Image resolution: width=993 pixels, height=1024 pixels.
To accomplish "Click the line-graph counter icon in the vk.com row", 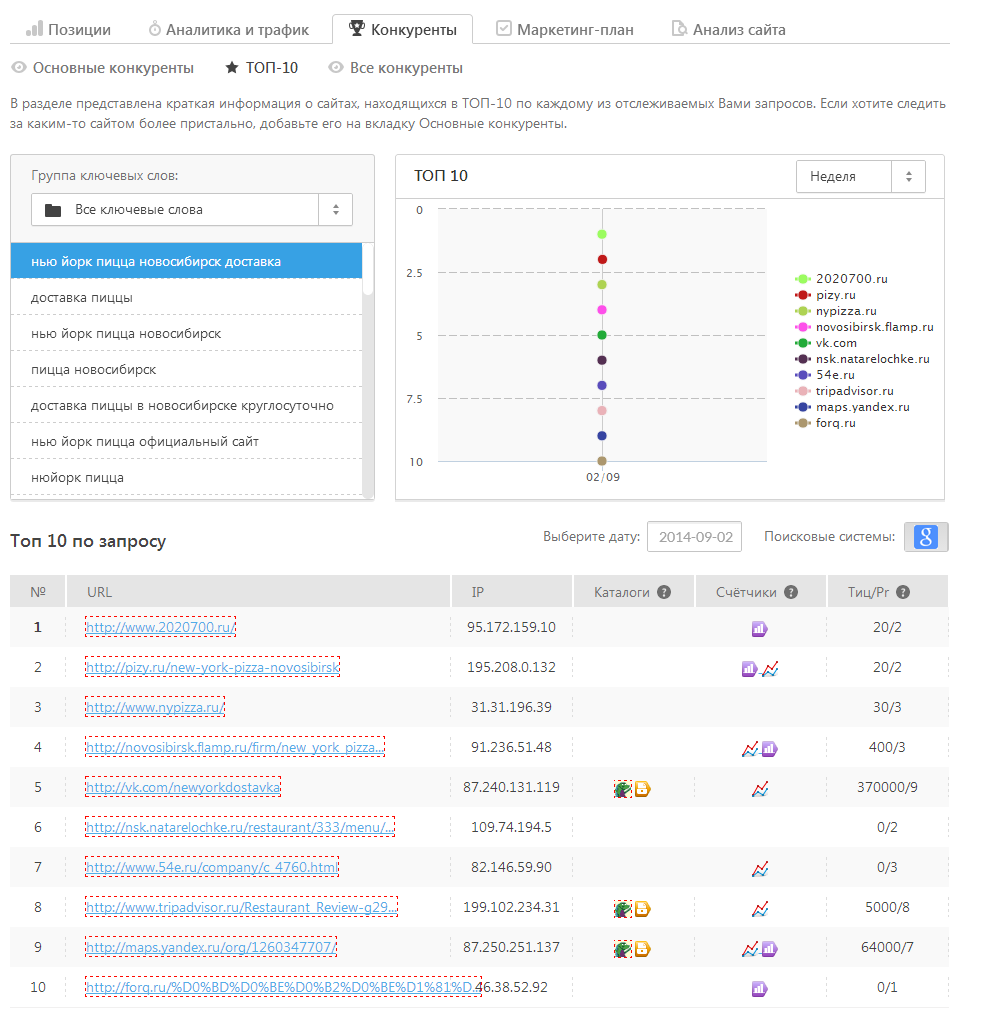I will pos(760,789).
